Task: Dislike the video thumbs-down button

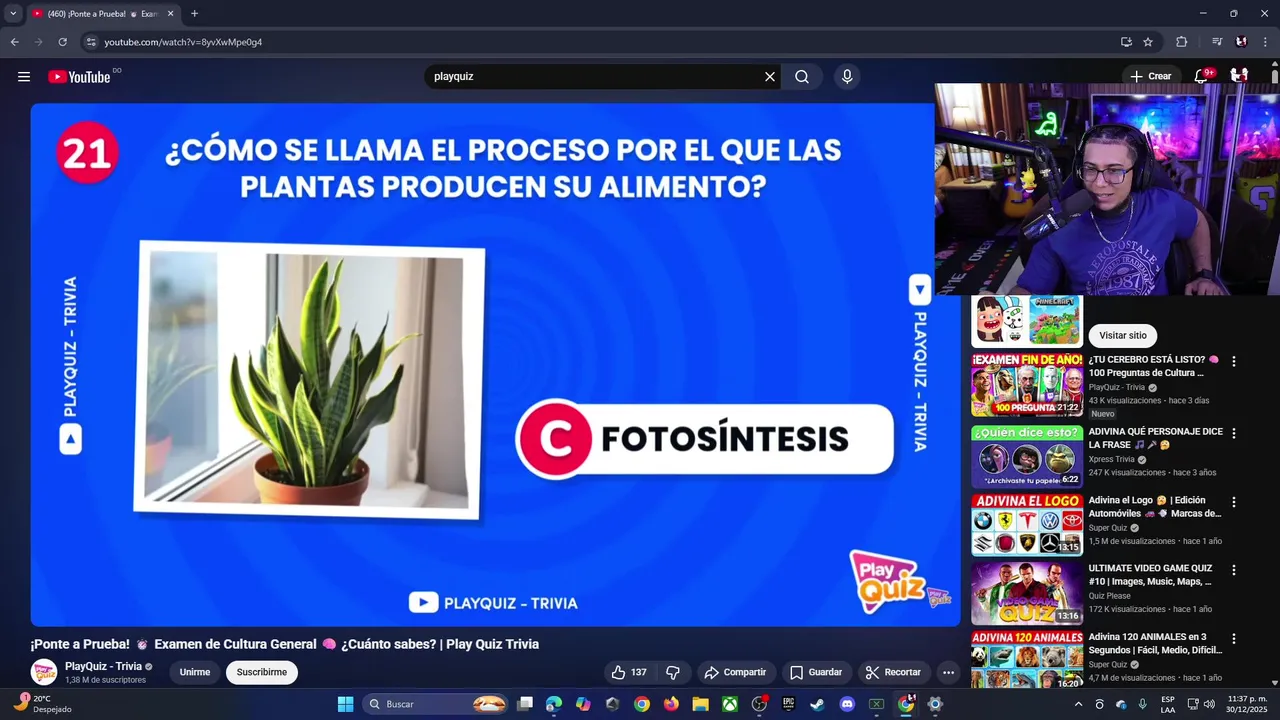Action: [673, 672]
